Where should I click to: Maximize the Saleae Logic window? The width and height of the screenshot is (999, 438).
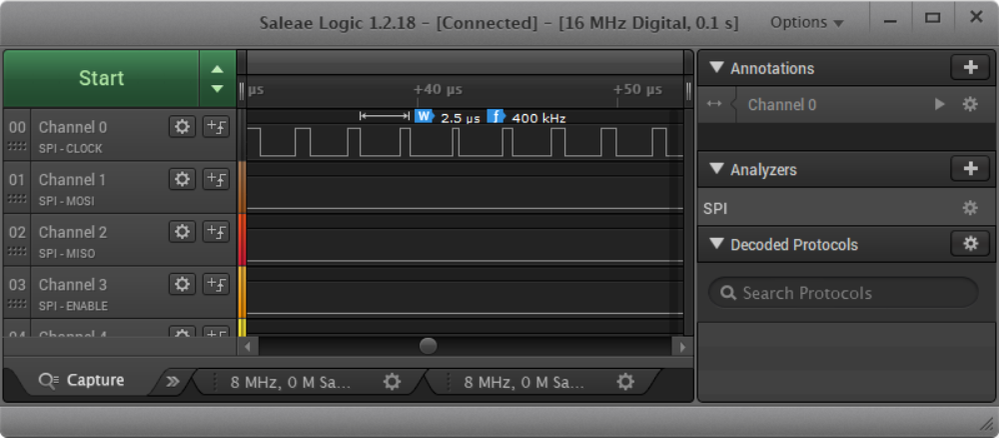(933, 18)
